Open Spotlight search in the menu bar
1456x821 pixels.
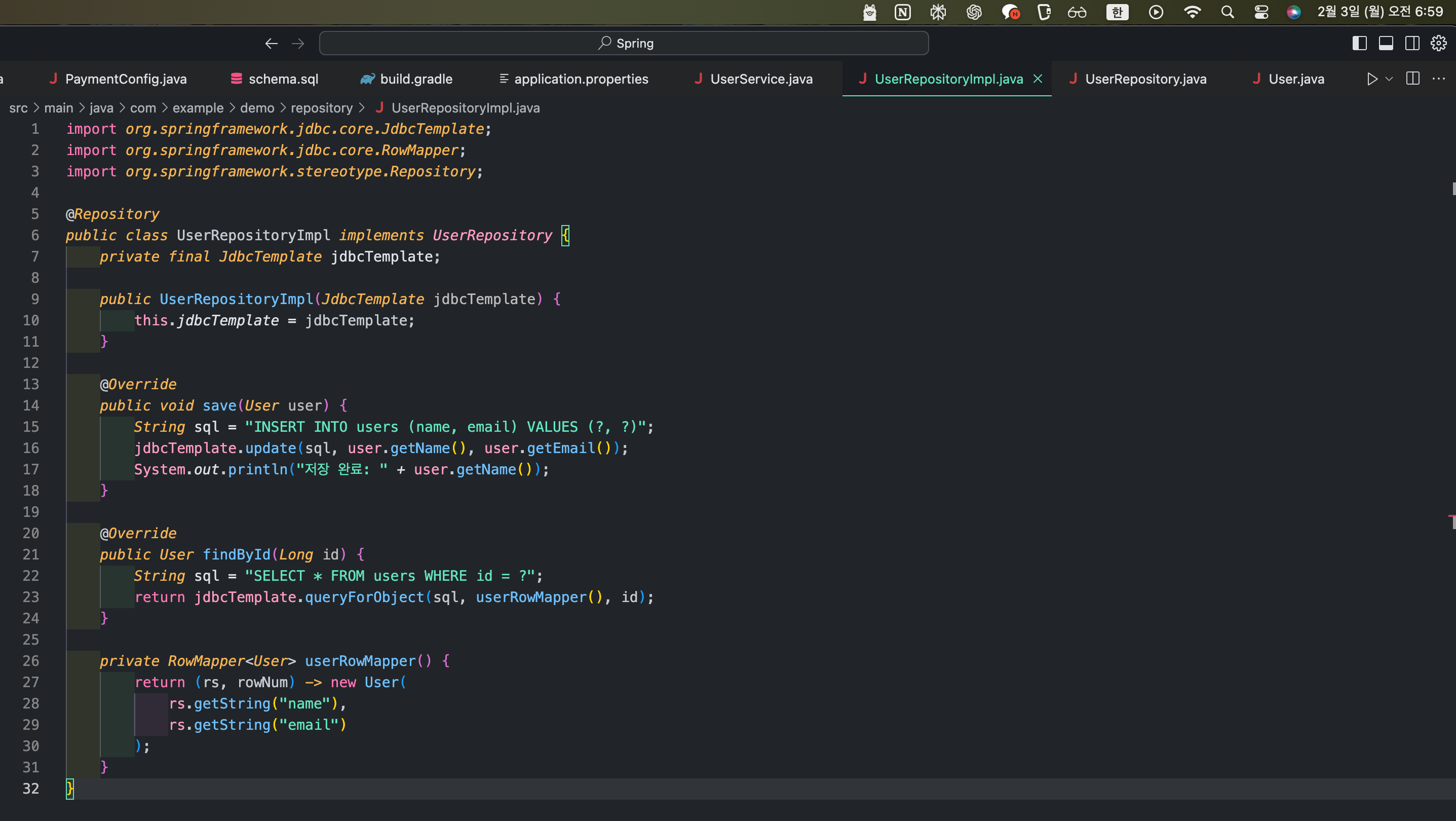pyautogui.click(x=1227, y=12)
